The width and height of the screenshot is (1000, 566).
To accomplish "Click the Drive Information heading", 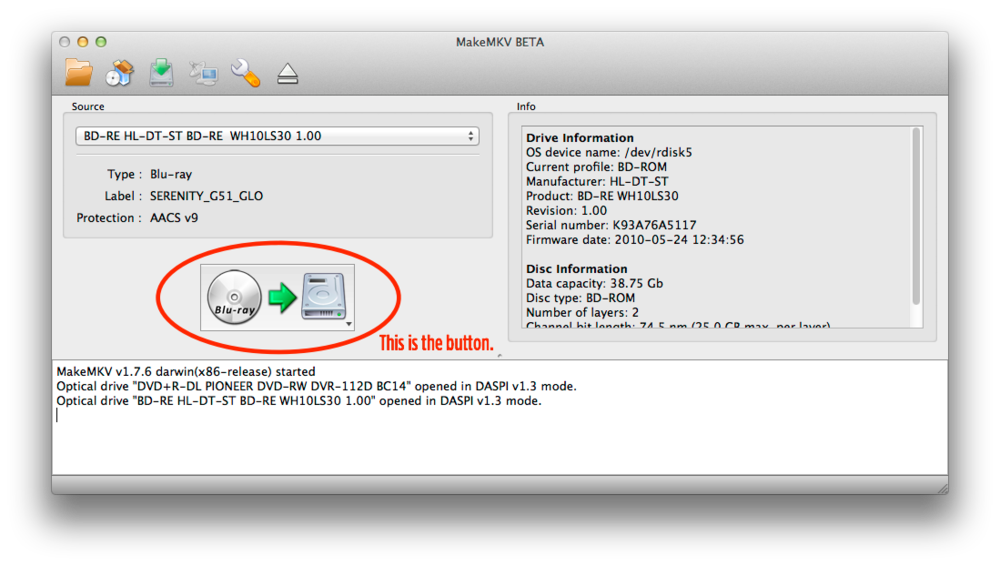I will point(580,138).
